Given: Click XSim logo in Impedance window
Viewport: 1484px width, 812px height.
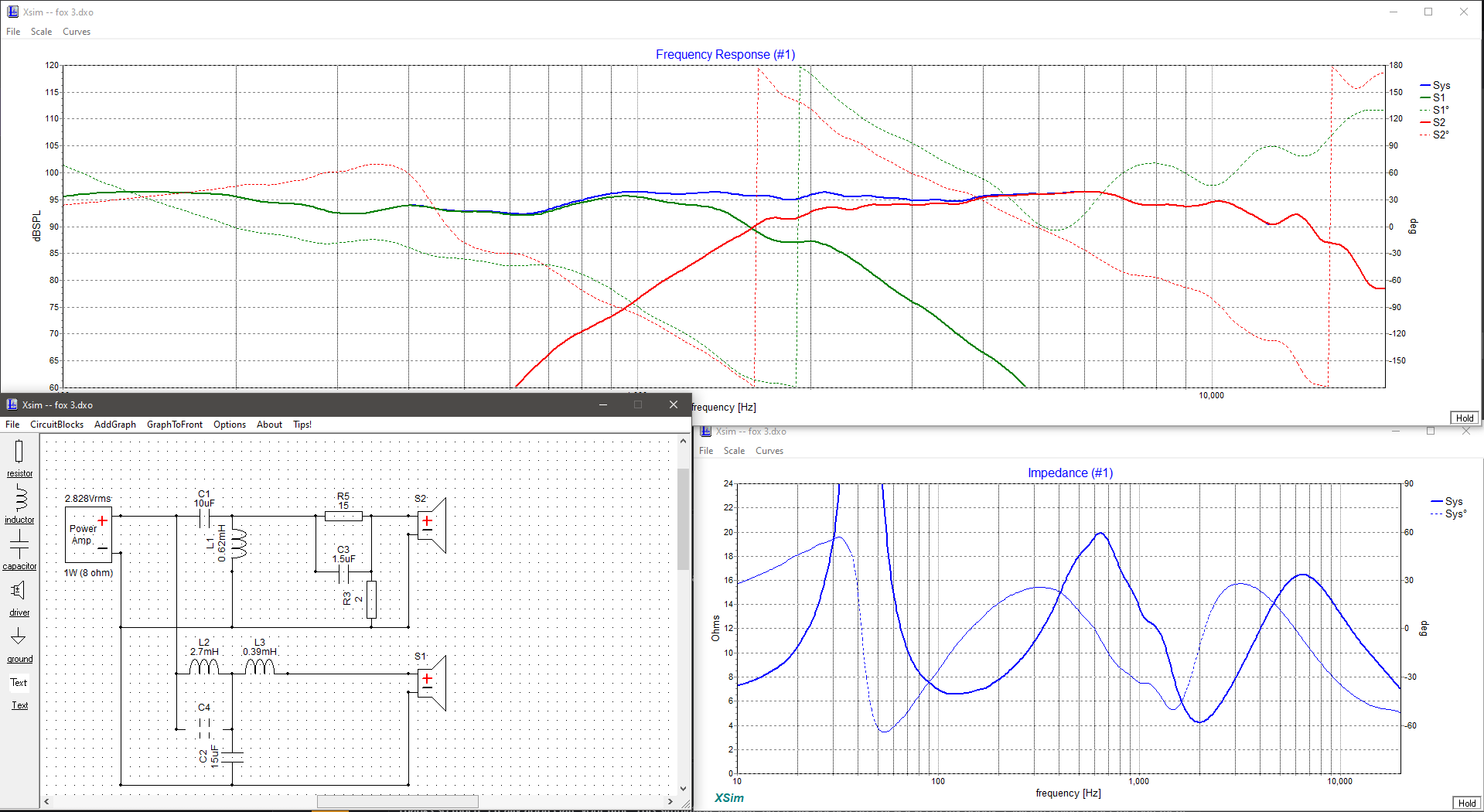Looking at the screenshot, I should pos(728,798).
